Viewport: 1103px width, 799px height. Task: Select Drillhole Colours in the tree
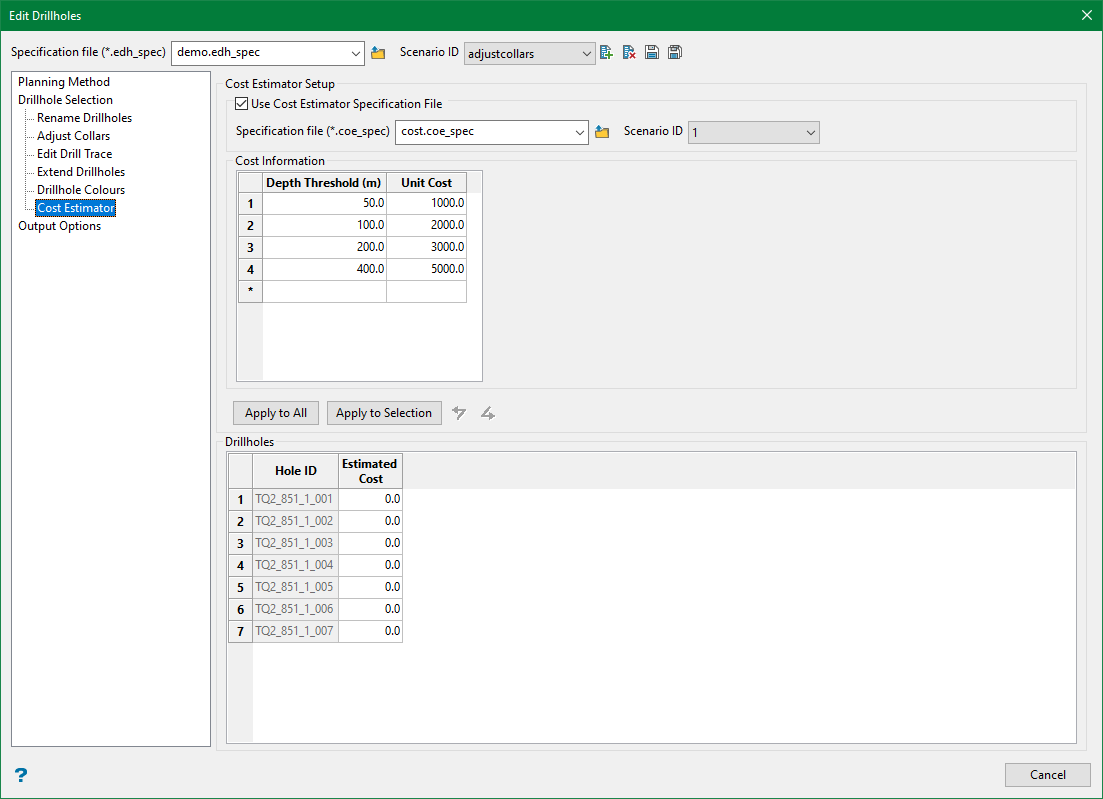click(x=81, y=190)
